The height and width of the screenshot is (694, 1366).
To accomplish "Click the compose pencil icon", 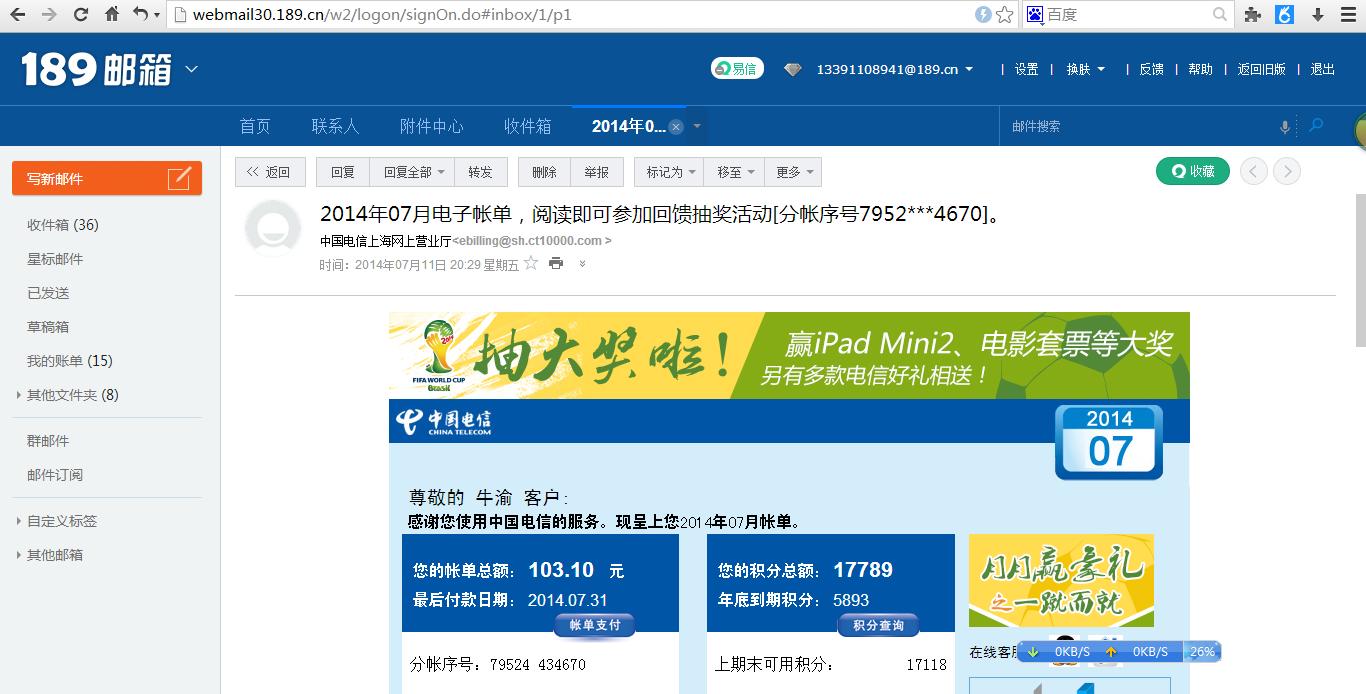I will point(179,179).
